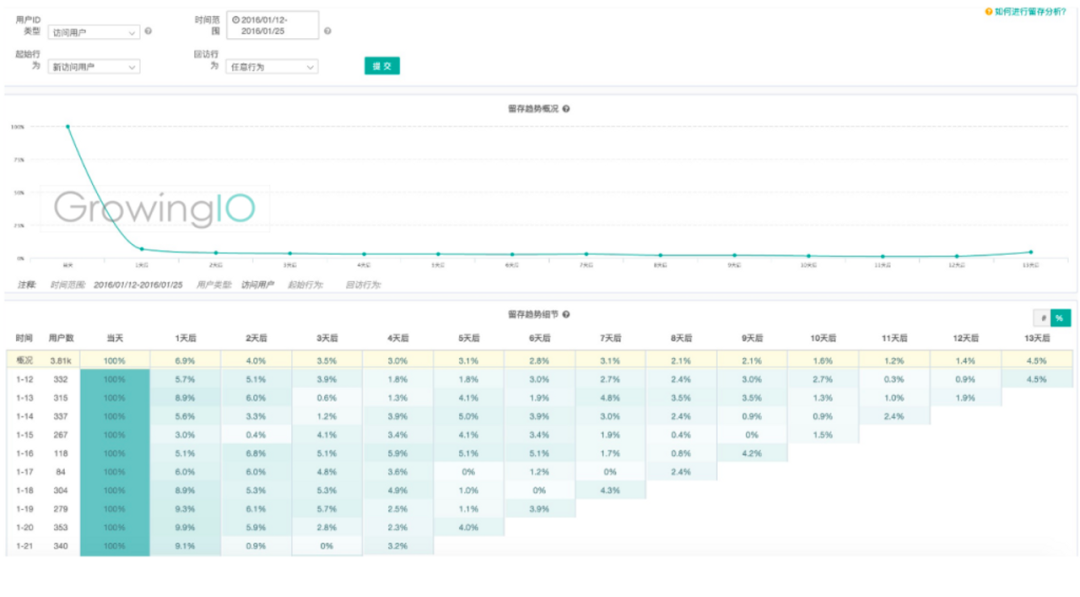Viewport: 1080px width, 597px height.
Task: Open the 用户ID类型 dropdown showing 访问用户
Action: point(94,32)
